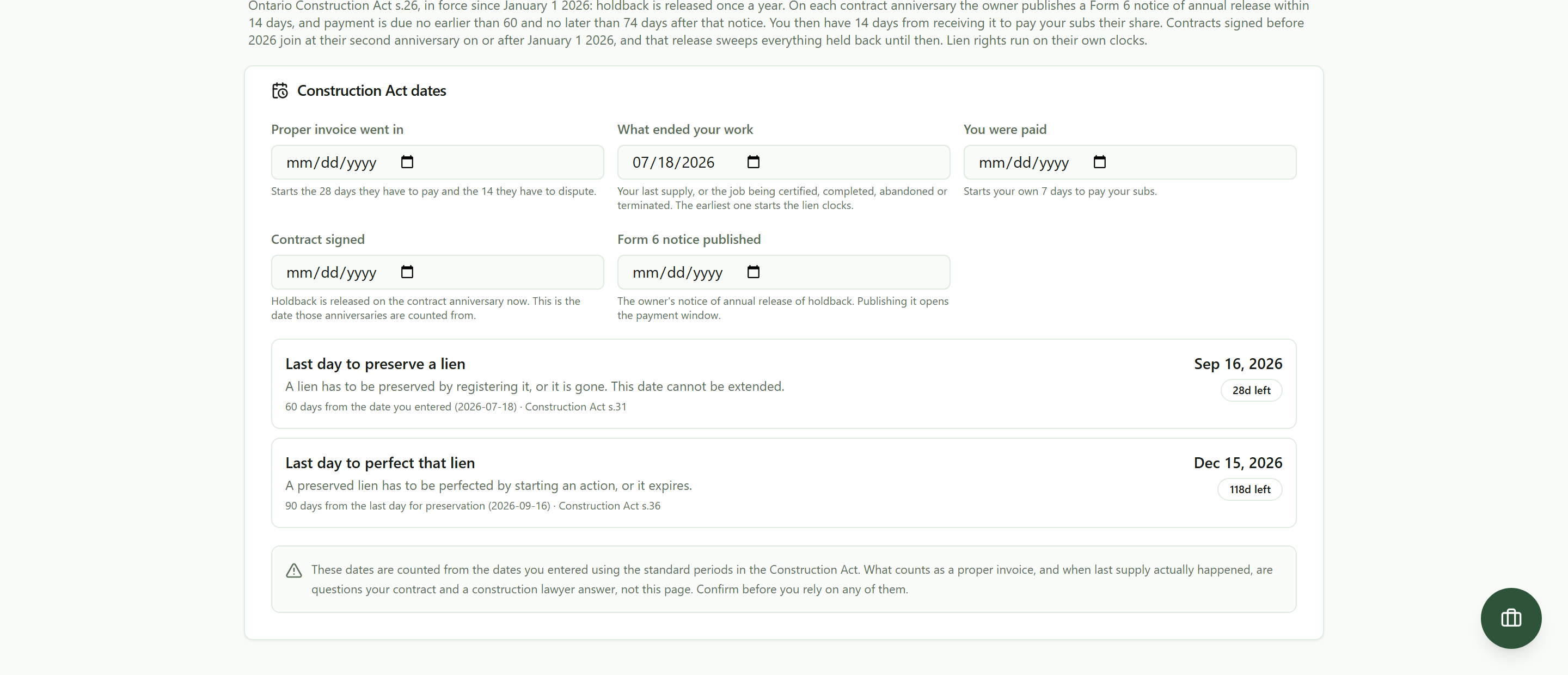Click the preserved lien must be perfected sentence
This screenshot has width=1568, height=675.
(x=488, y=486)
